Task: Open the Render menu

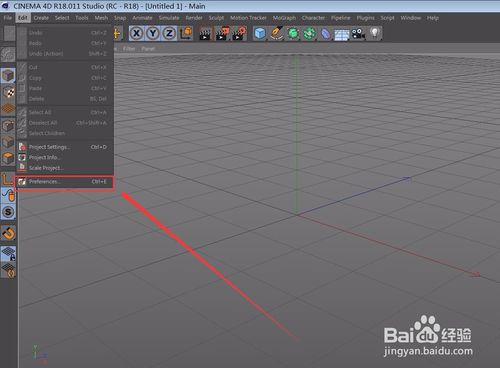Action: 194,18
